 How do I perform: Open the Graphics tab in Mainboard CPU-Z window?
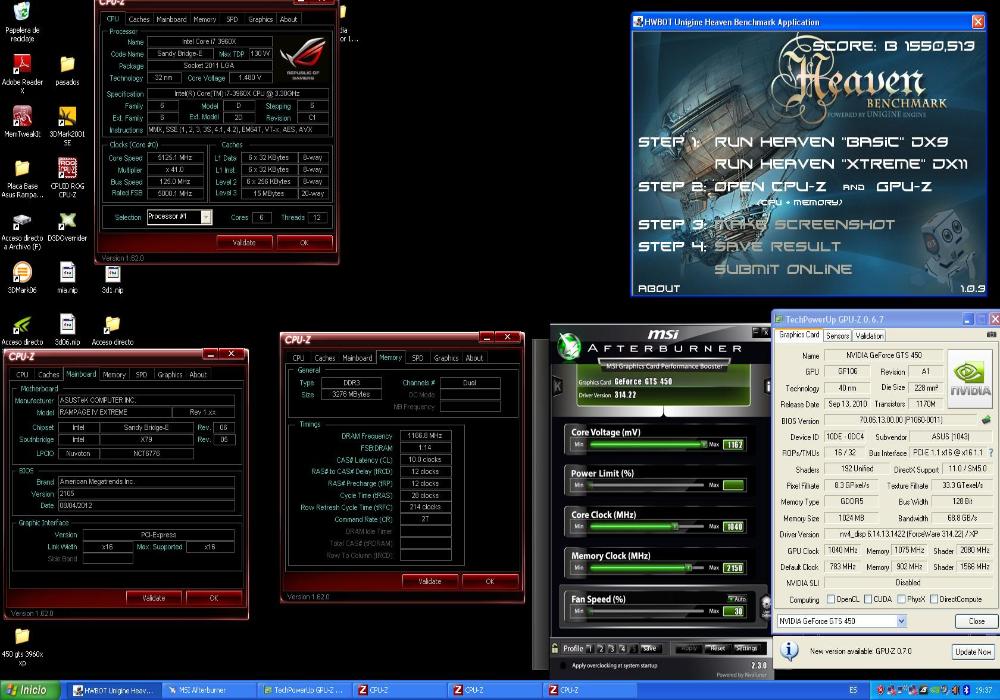(x=170, y=374)
